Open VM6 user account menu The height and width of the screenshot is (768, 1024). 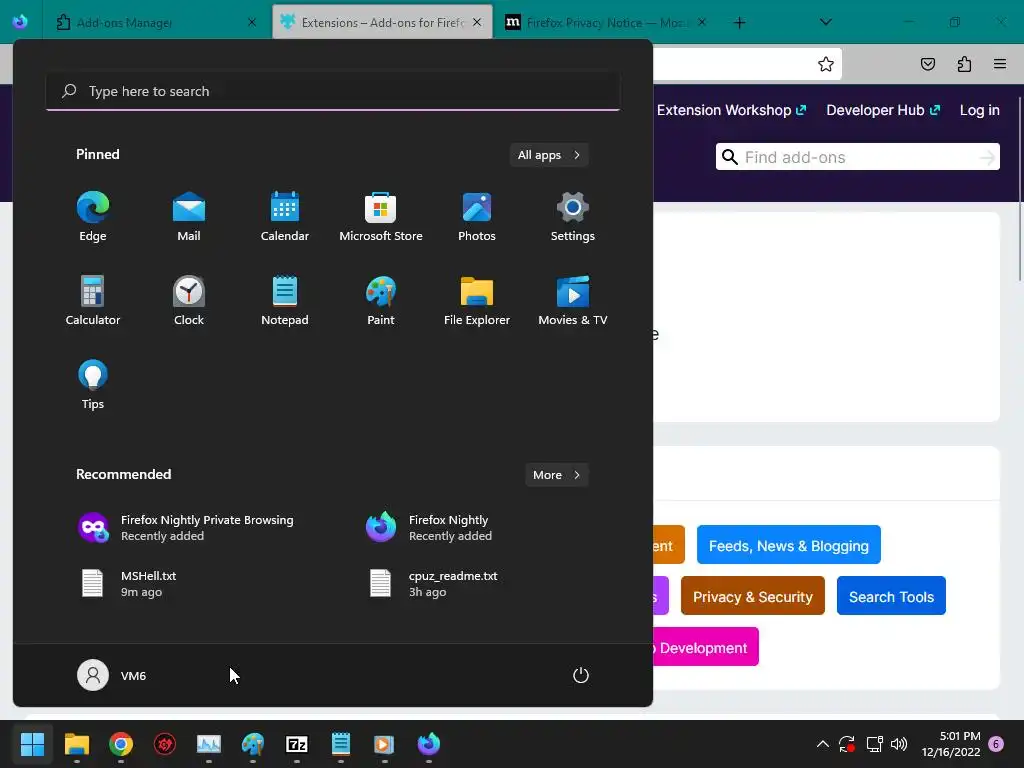click(112, 675)
